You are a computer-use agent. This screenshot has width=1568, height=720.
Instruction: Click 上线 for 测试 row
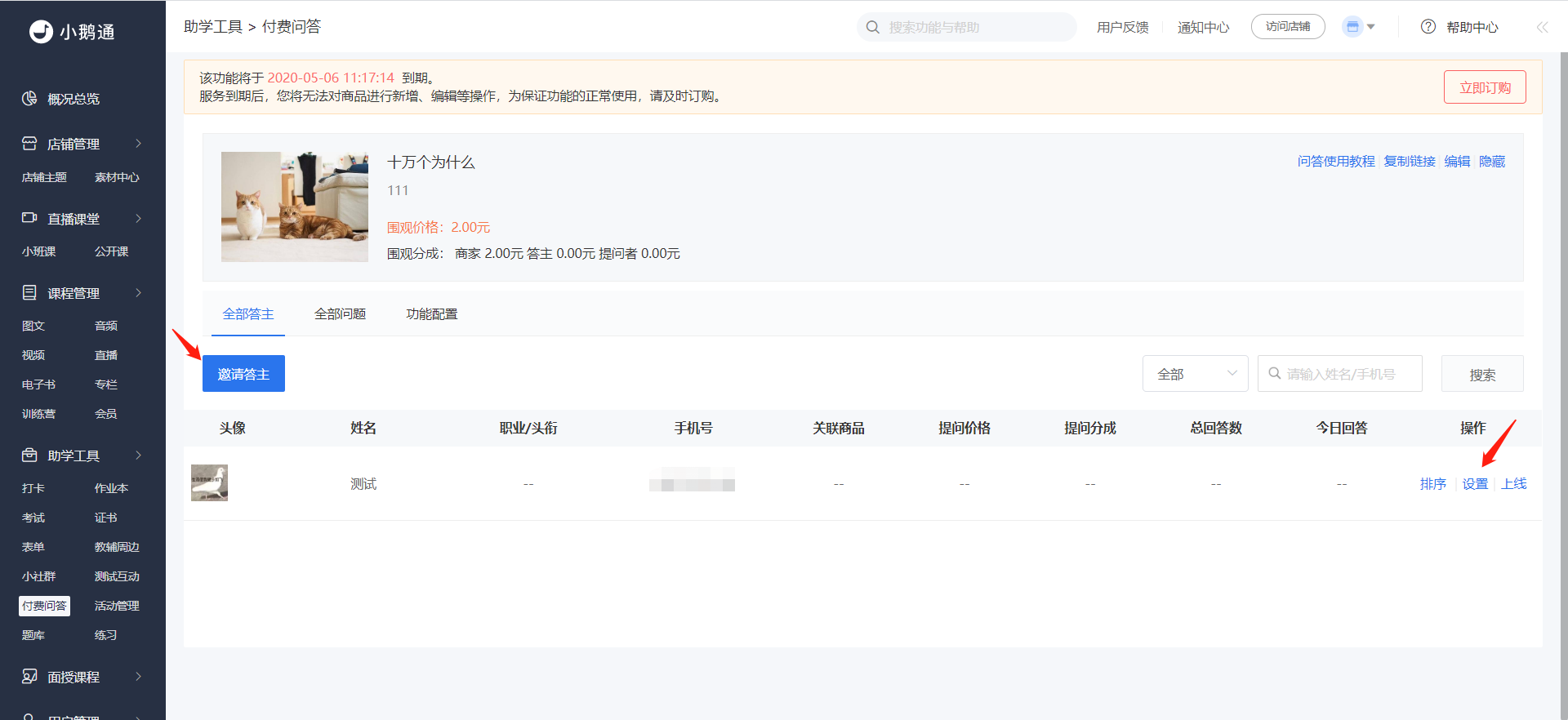pos(1514,484)
